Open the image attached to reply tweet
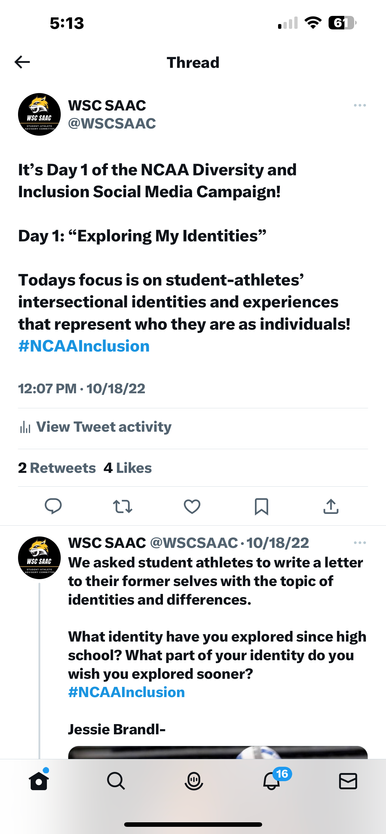Viewport: 386px width, 834px height. click(217, 752)
